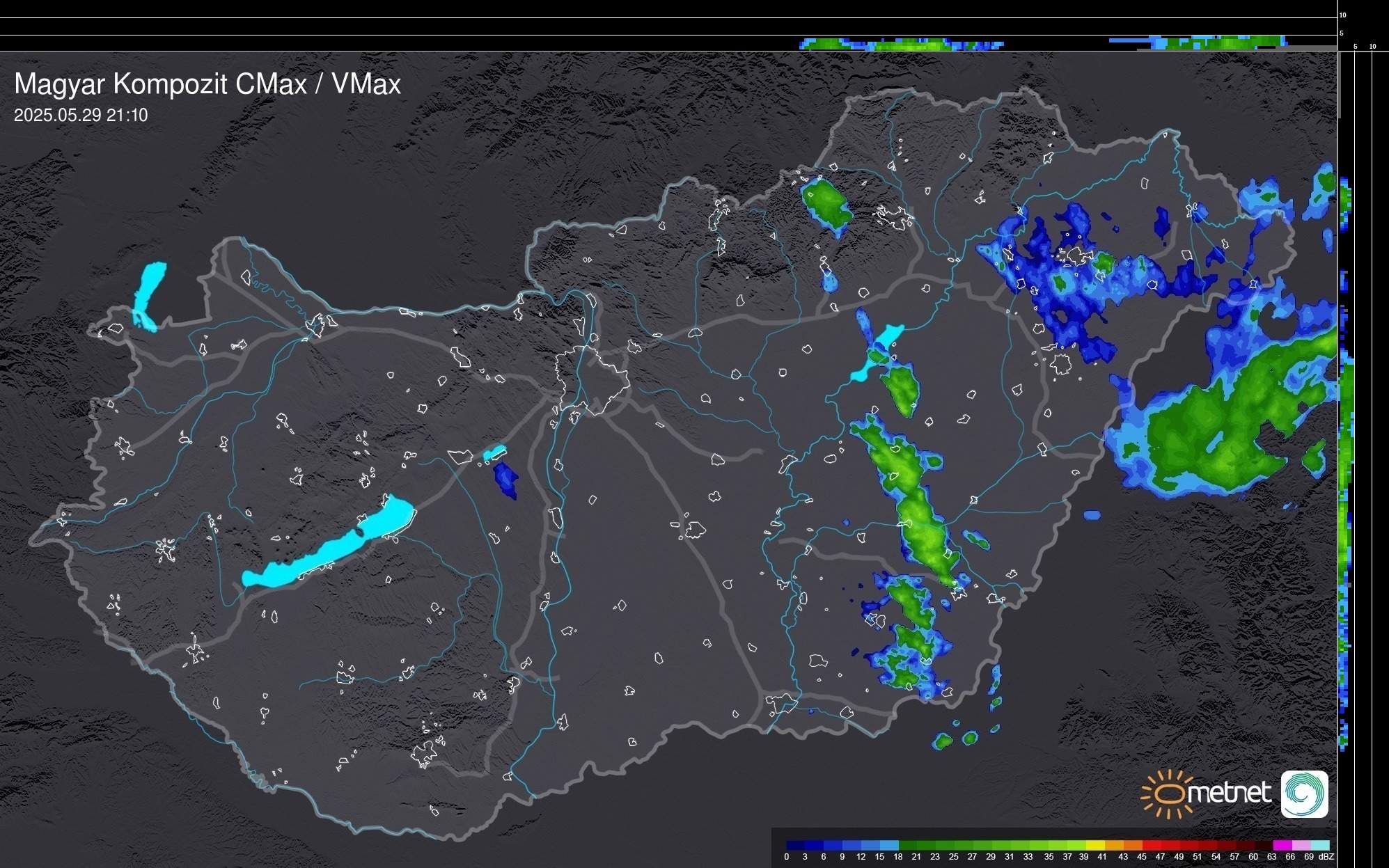Click the yellow 39 dBZ legend swatch
The width and height of the screenshot is (1389, 868).
point(1095,846)
